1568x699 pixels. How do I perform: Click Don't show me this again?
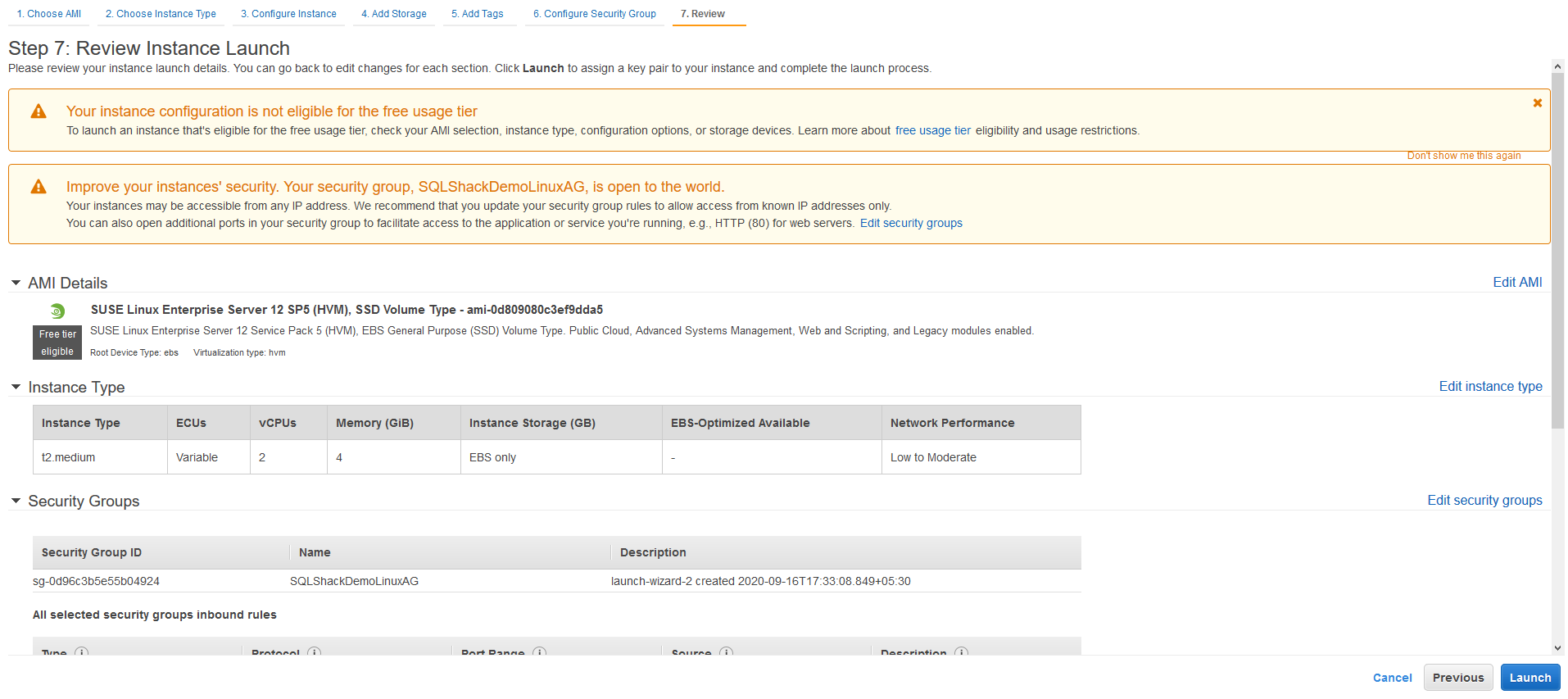coord(1463,156)
